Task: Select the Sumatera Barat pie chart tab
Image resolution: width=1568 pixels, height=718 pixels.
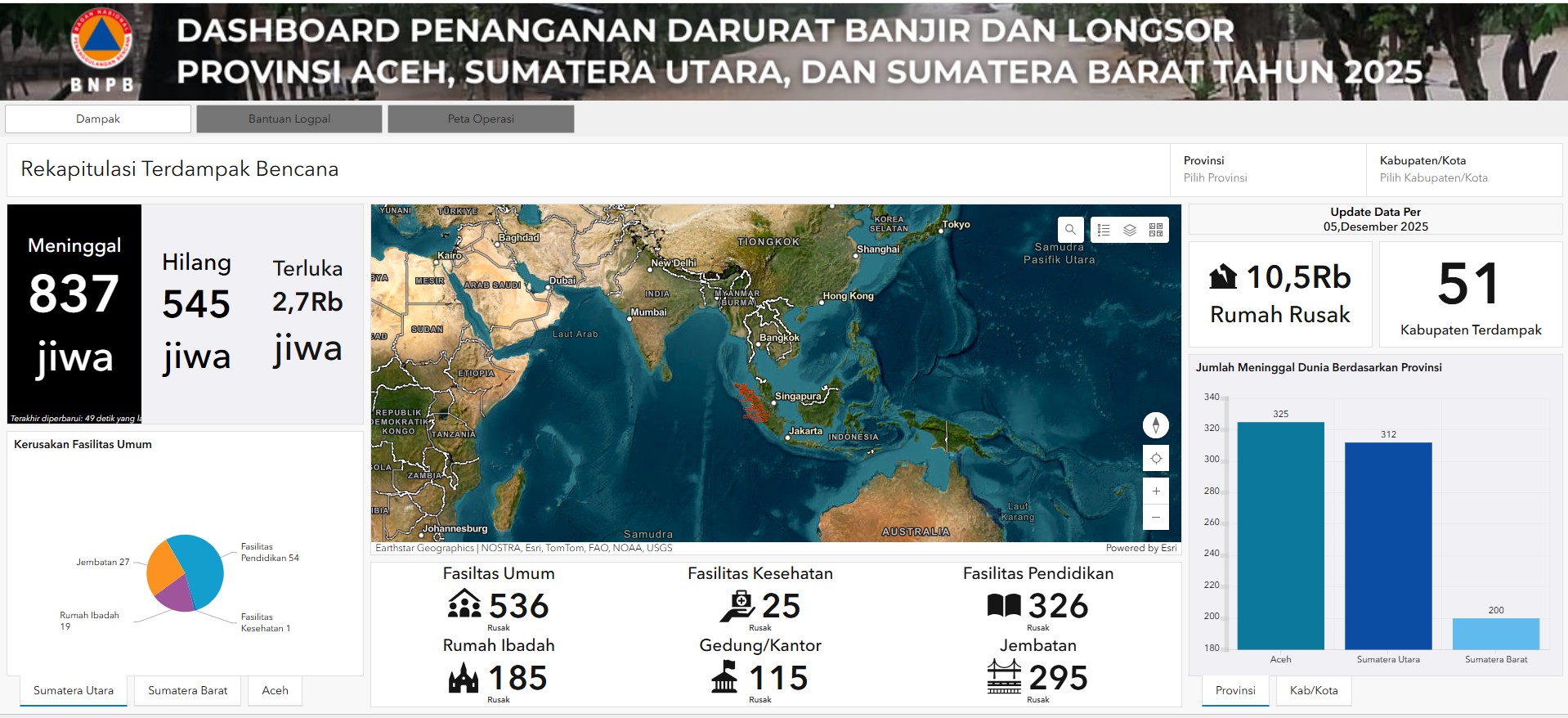Action: (188, 690)
